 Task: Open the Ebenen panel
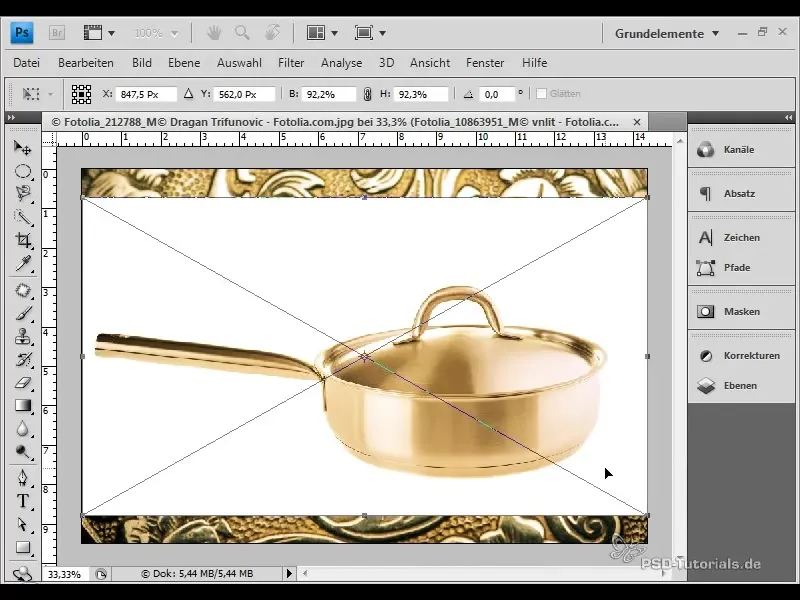point(741,385)
